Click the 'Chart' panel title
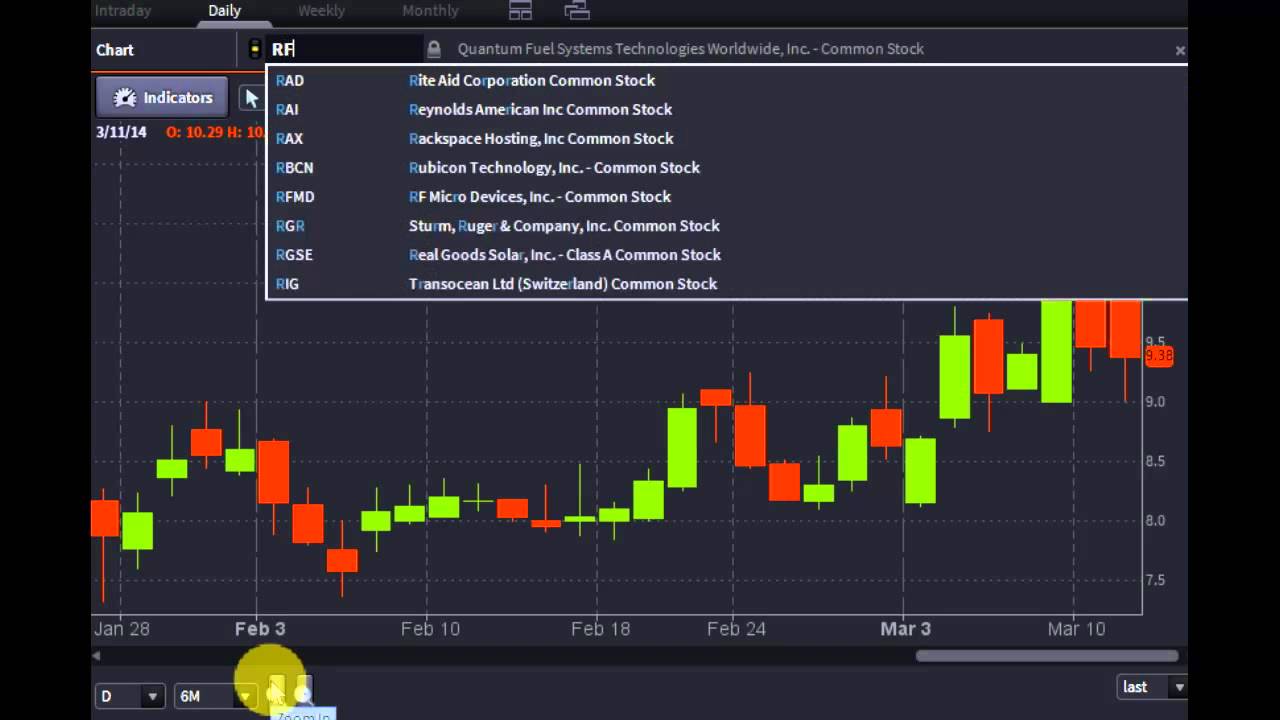Screen dimensions: 1280x720 point(115,50)
